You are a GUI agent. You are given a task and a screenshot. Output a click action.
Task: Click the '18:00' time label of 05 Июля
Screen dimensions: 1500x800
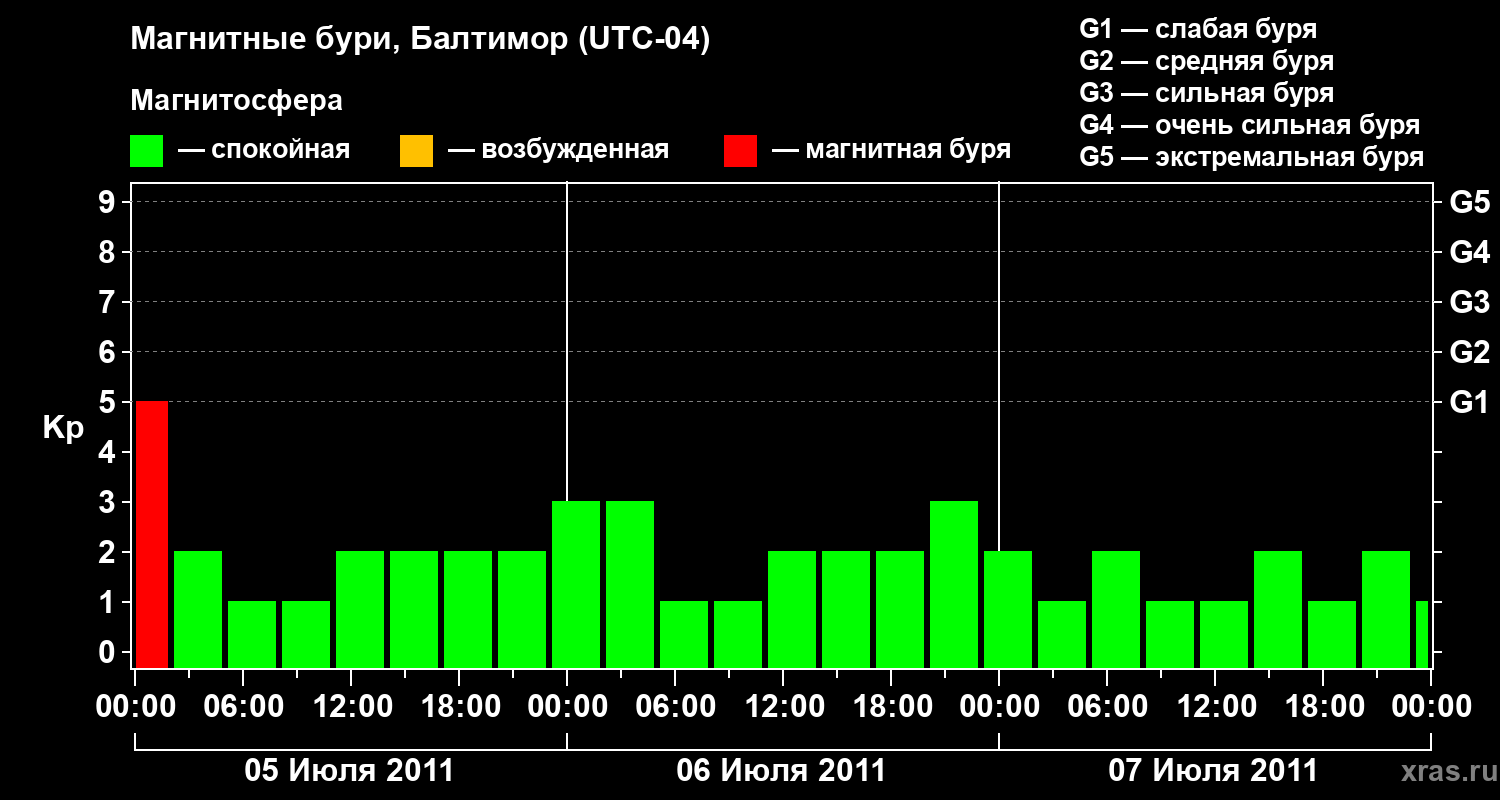point(459,707)
